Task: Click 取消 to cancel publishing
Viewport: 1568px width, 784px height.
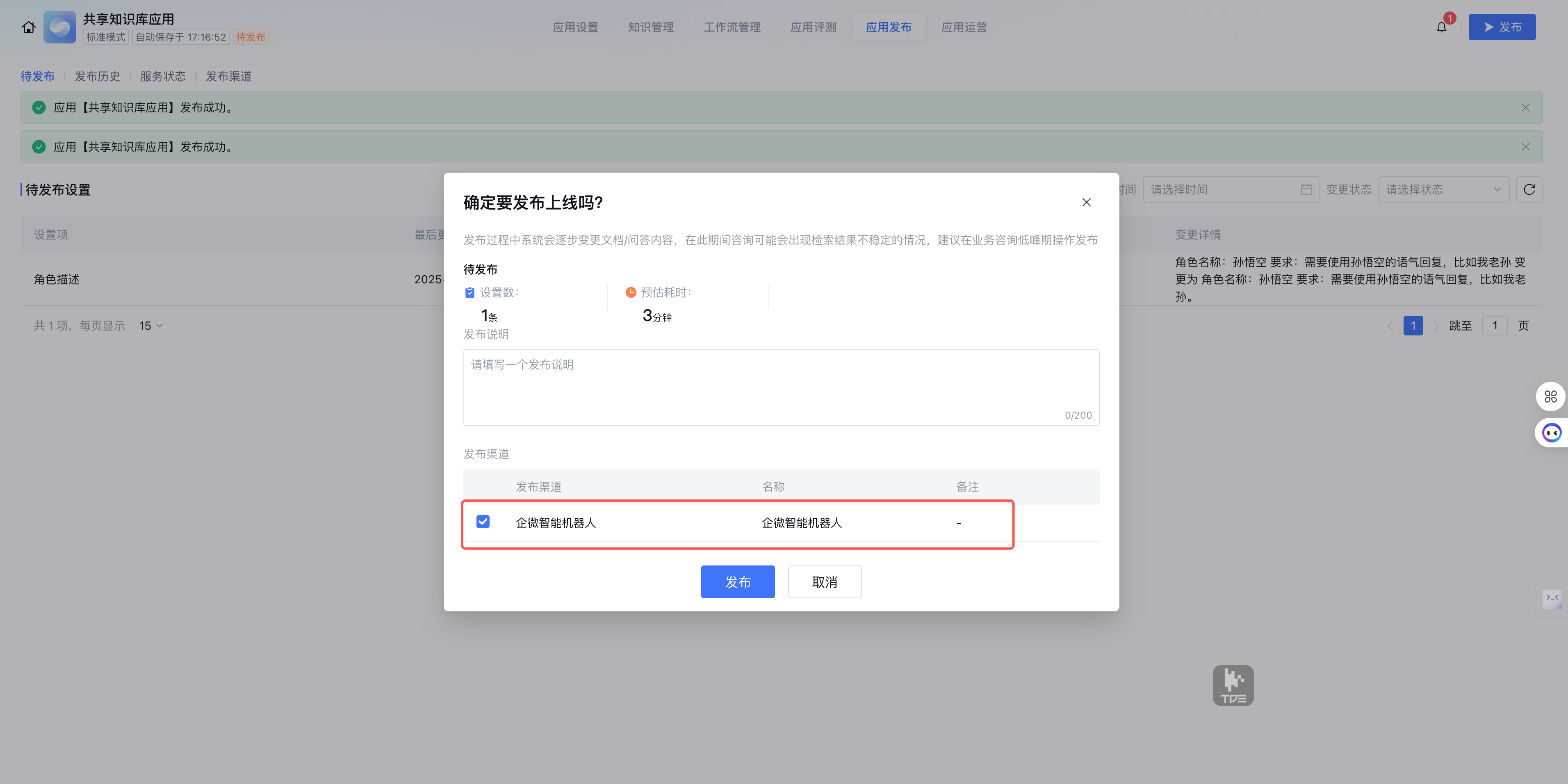Action: [824, 582]
